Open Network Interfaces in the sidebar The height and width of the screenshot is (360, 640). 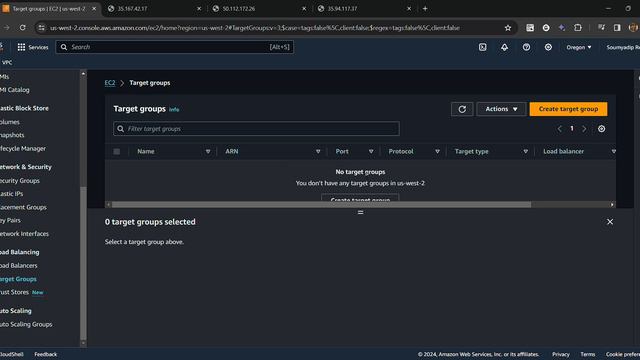24,234
